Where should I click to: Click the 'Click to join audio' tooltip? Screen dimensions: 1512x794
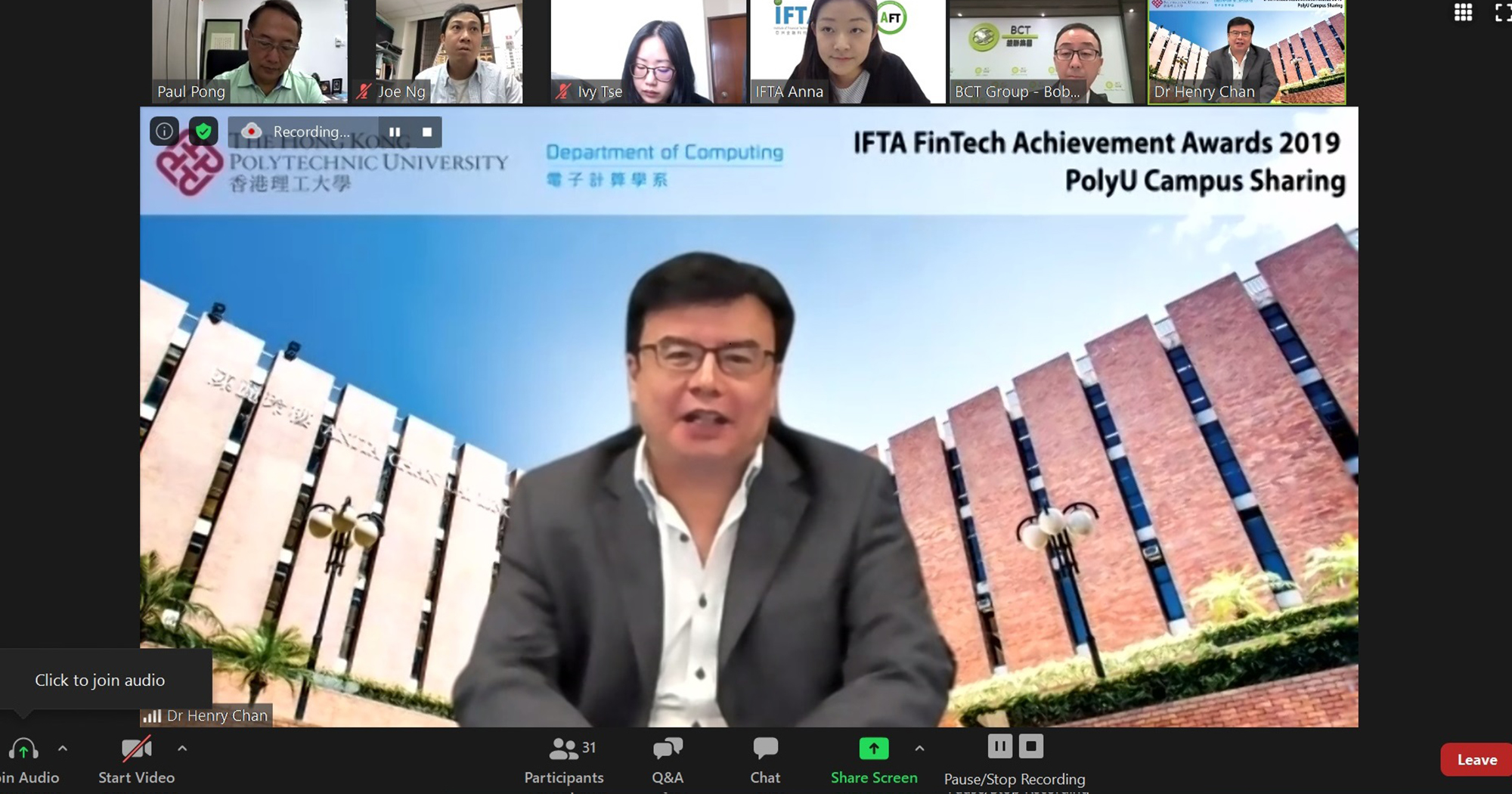[100, 680]
